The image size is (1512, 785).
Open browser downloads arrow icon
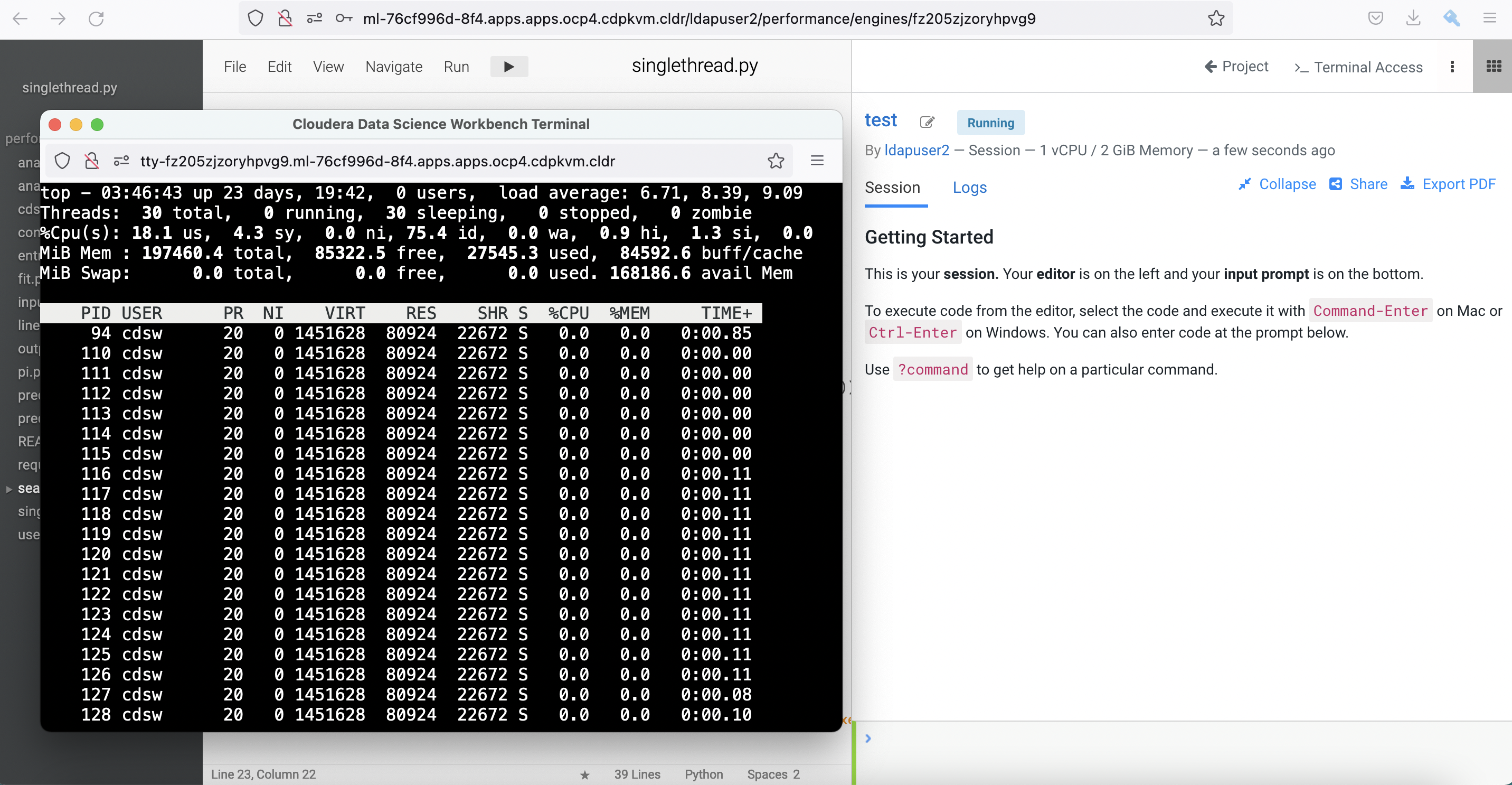click(x=1413, y=18)
